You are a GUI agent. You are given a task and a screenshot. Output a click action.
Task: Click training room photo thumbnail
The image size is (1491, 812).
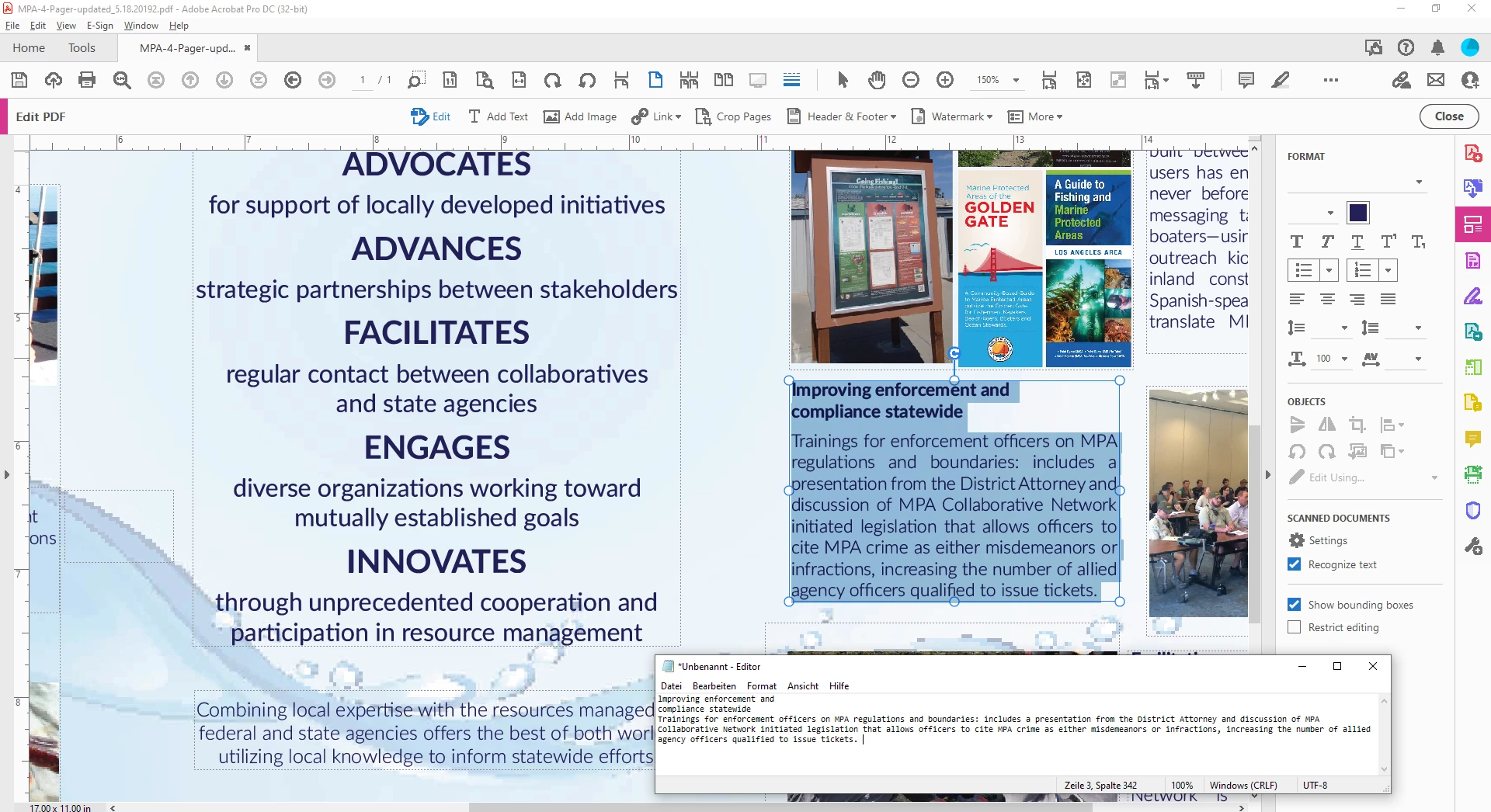coord(1198,503)
